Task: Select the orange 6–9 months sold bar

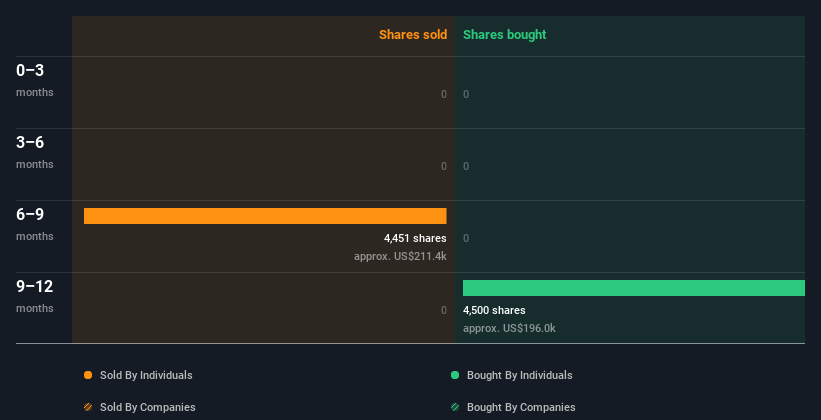Action: pos(265,216)
